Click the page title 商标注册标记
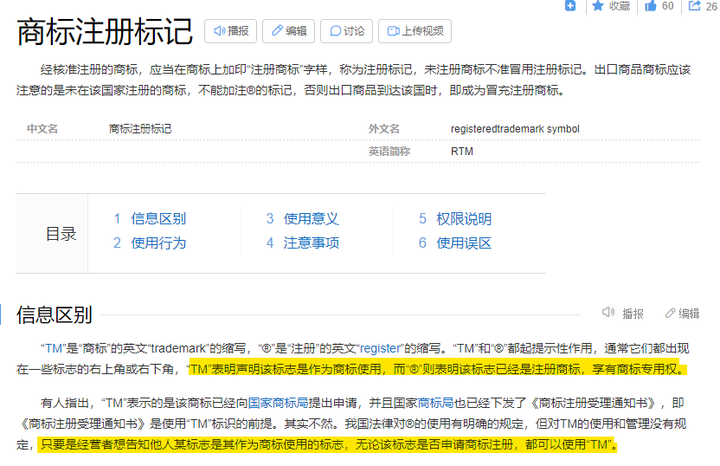The width and height of the screenshot is (720, 466). (x=105, y=32)
